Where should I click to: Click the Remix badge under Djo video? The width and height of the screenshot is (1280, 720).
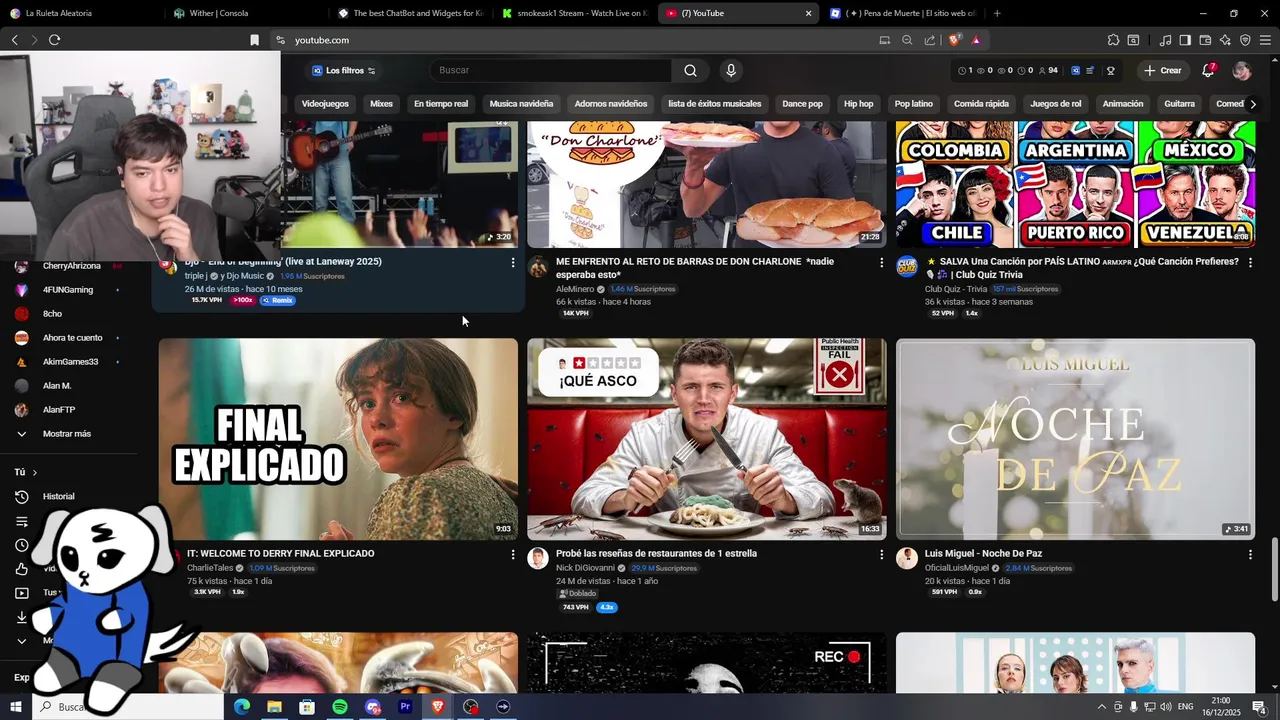[x=277, y=300]
